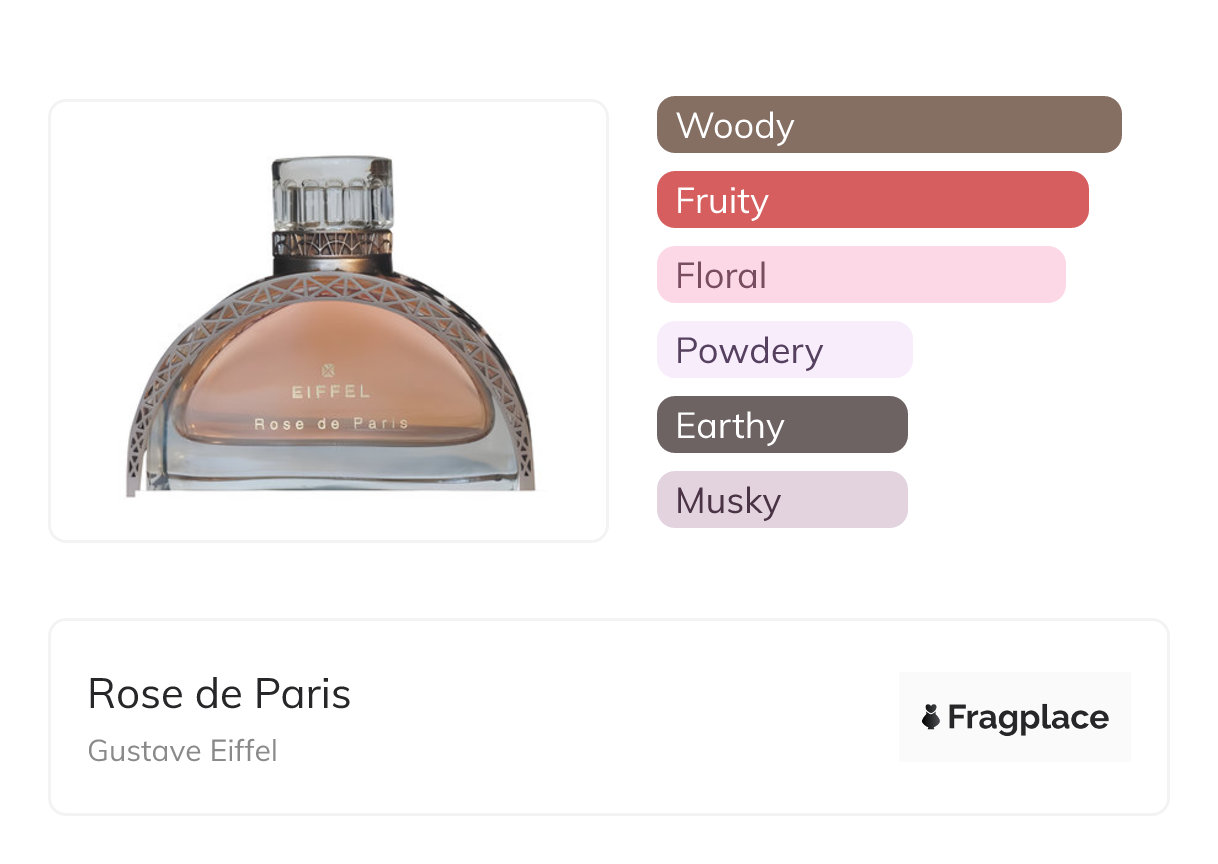Select the Woody accord bar
This screenshot has height=864, width=1218.
click(x=888, y=125)
